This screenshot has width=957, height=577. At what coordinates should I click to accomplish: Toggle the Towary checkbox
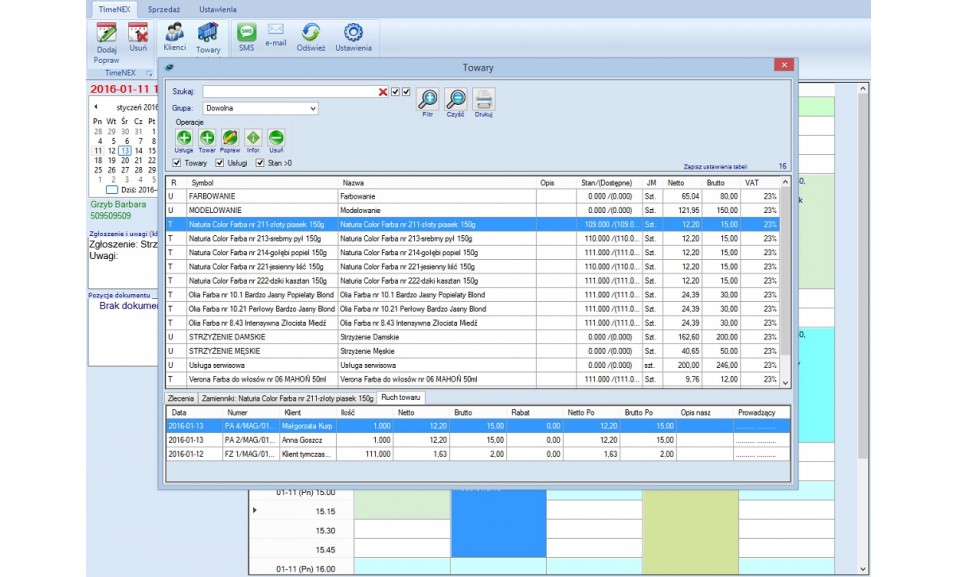point(177,163)
